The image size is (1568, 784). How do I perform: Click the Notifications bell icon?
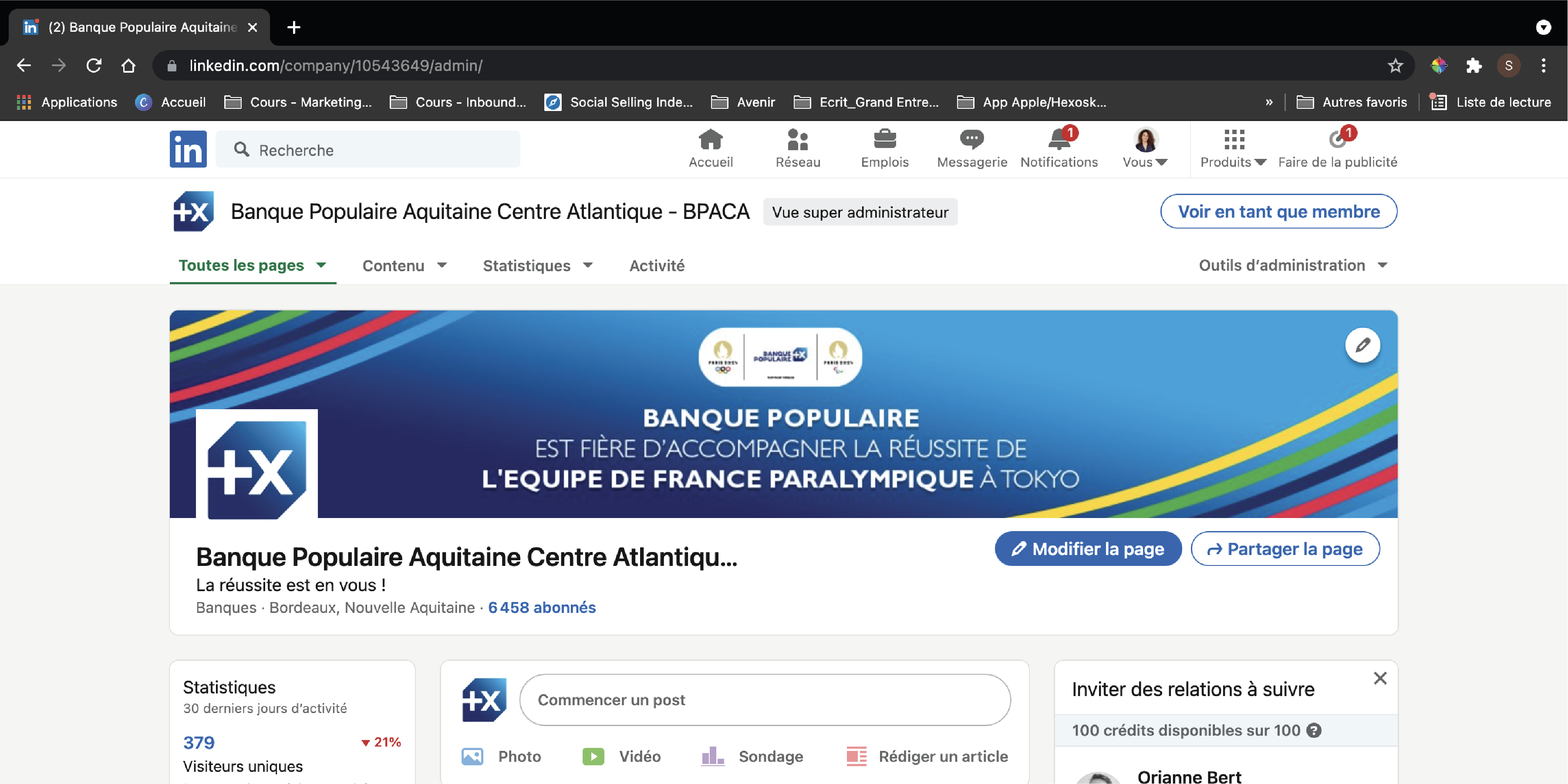click(x=1059, y=140)
